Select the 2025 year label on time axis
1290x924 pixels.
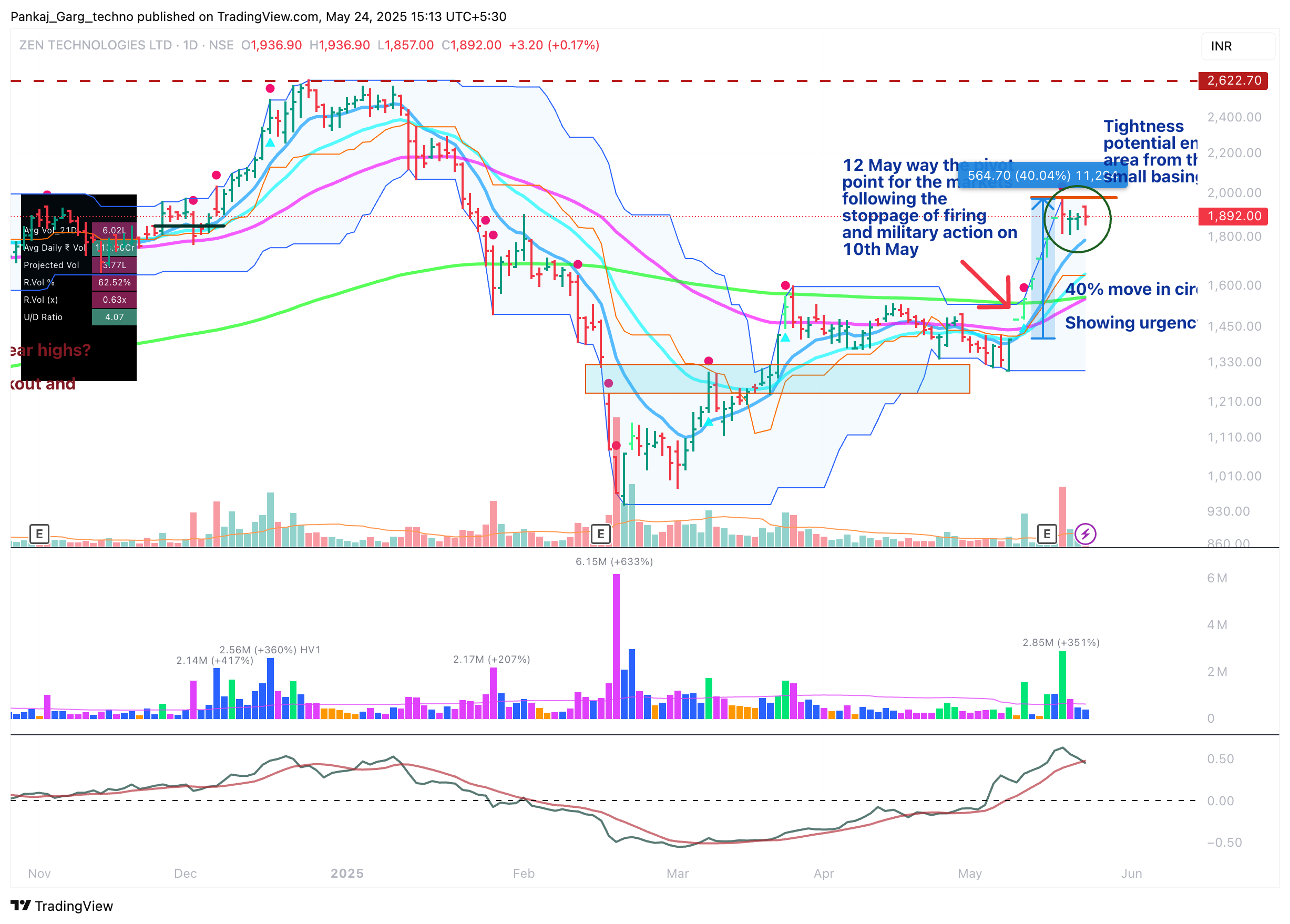tap(347, 873)
